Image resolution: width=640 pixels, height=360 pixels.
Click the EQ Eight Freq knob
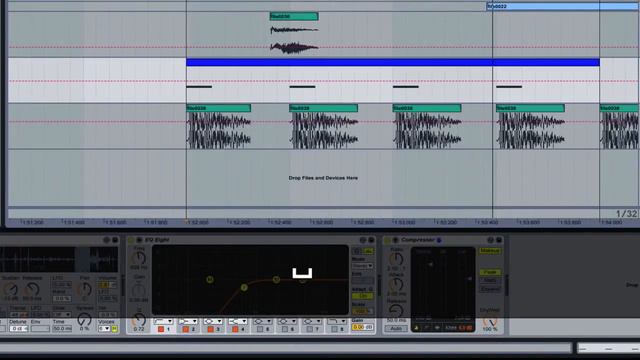coord(139,258)
